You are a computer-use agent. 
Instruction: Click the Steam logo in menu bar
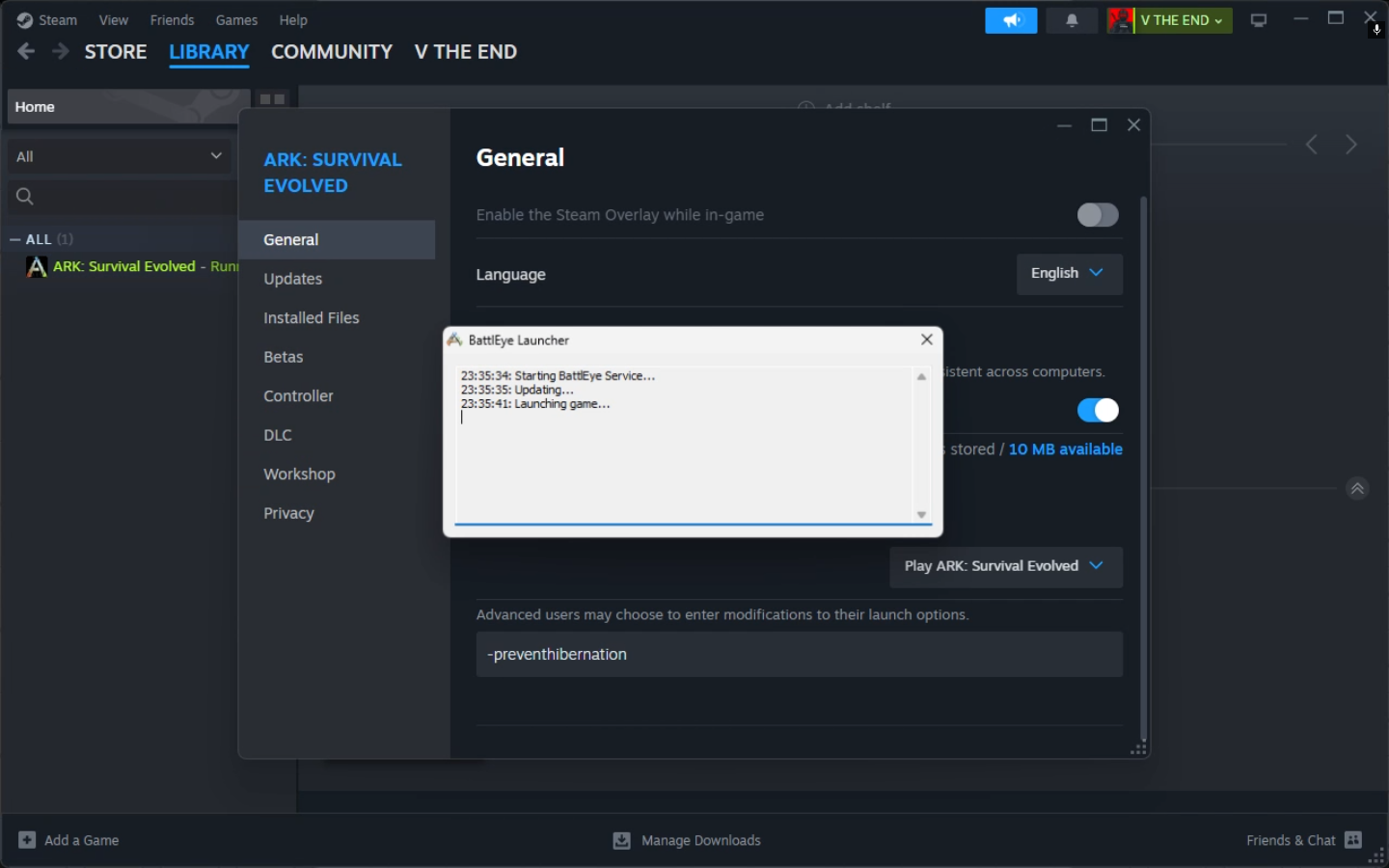[25, 20]
